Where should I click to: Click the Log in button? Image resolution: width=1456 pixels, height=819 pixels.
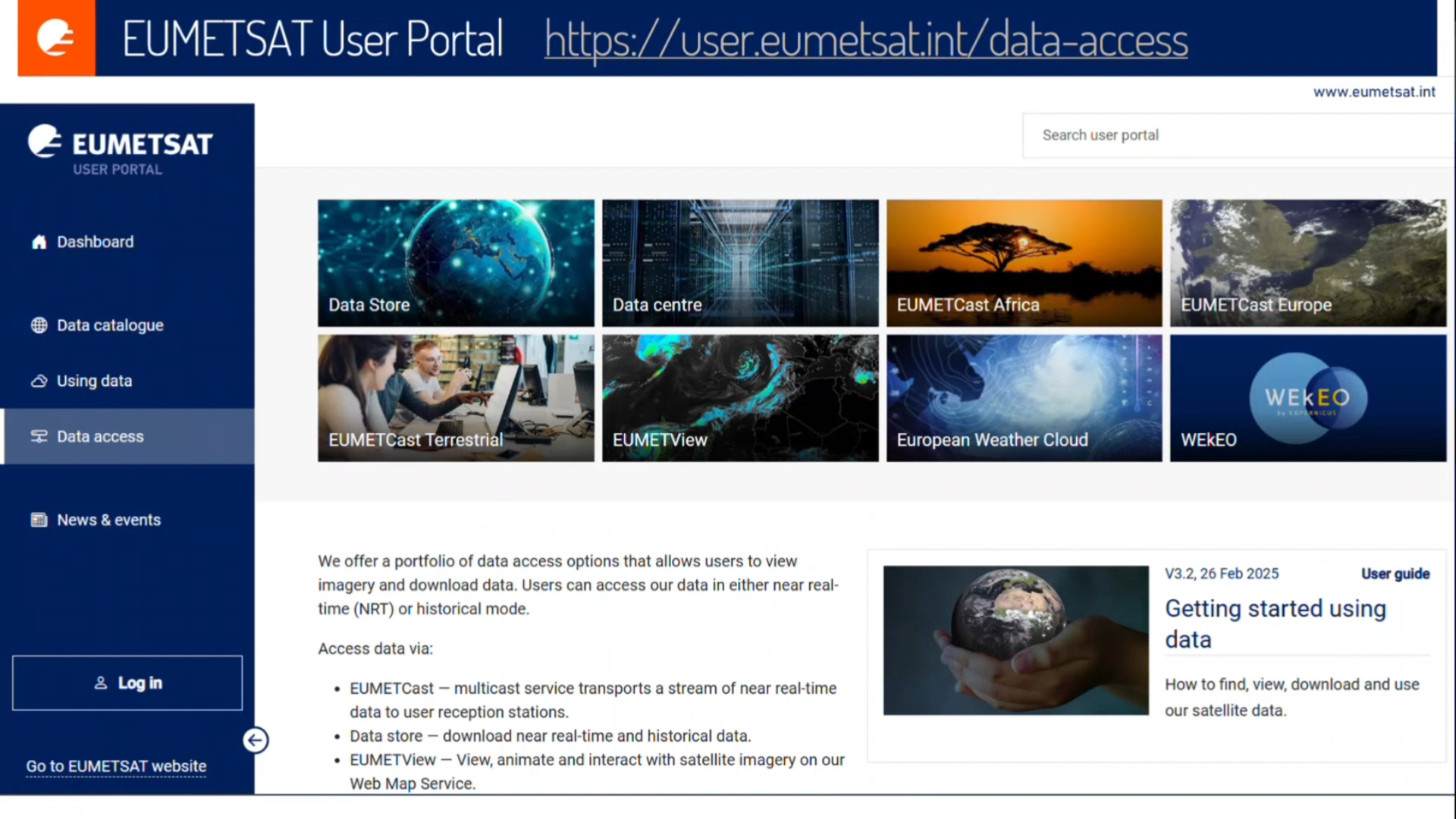127,683
